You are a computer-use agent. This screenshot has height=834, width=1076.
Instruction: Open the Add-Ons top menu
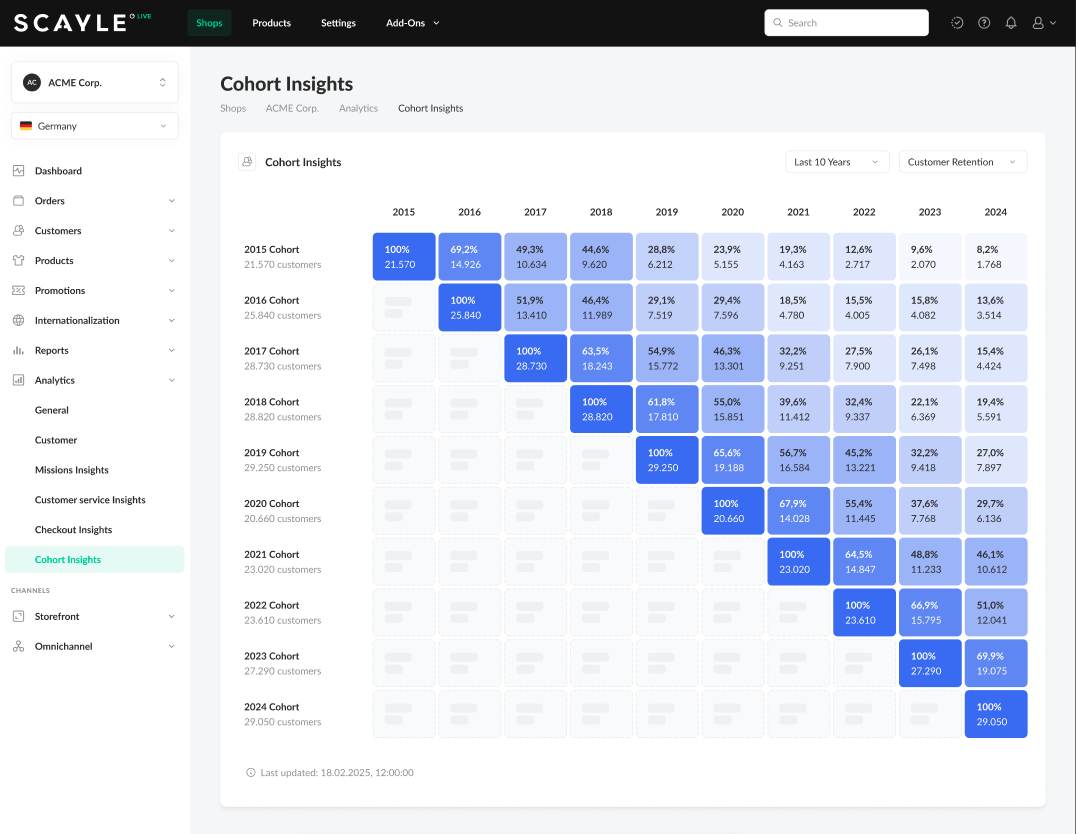[x=412, y=23]
